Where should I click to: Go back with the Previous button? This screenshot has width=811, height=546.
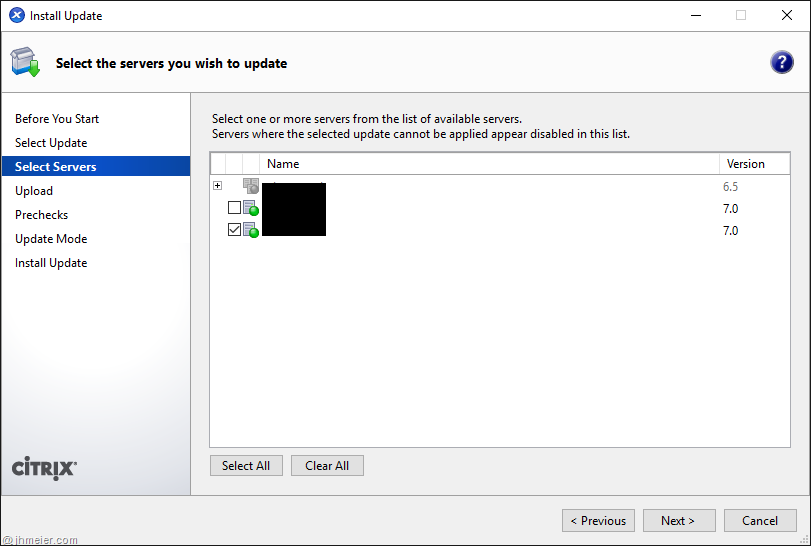[598, 520]
